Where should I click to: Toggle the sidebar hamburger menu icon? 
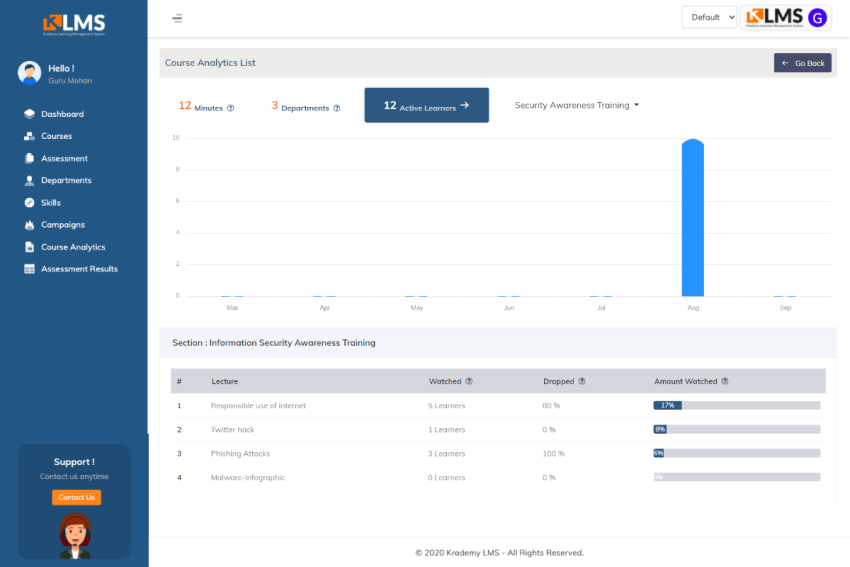177,18
